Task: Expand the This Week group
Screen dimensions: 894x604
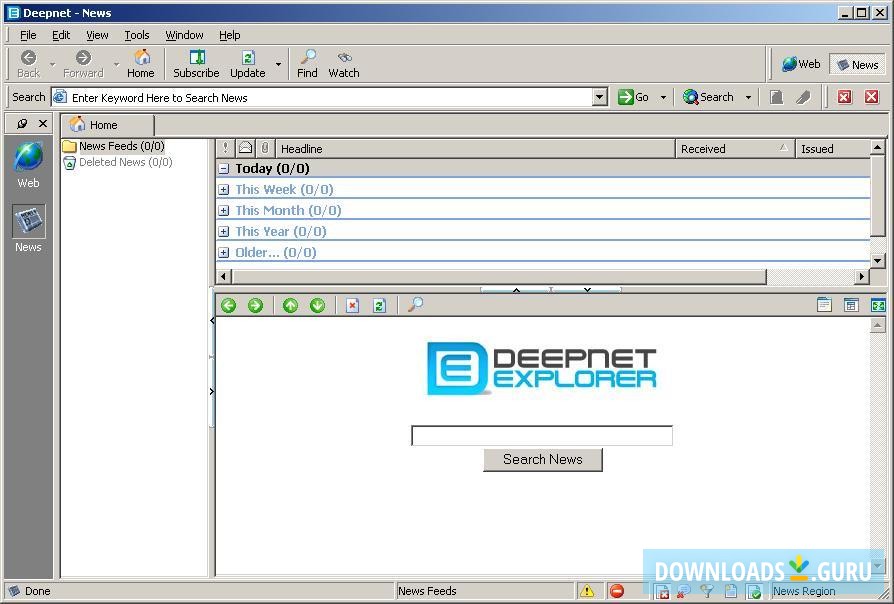Action: (224, 189)
